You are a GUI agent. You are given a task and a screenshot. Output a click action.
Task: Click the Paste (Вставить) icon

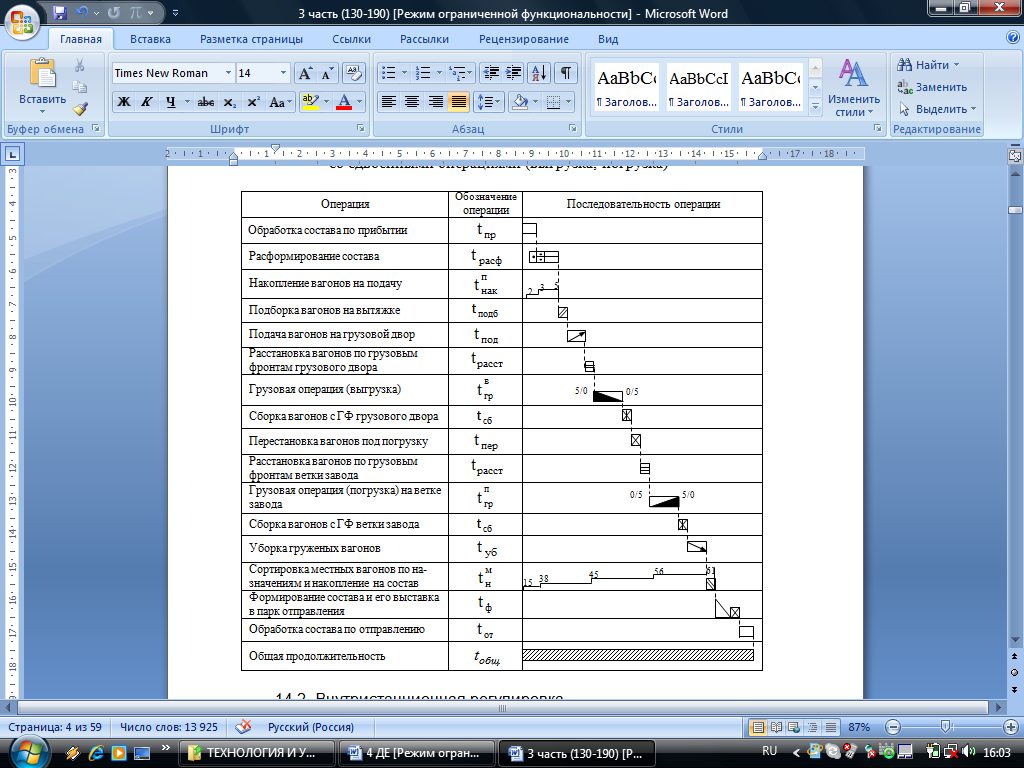[42, 73]
